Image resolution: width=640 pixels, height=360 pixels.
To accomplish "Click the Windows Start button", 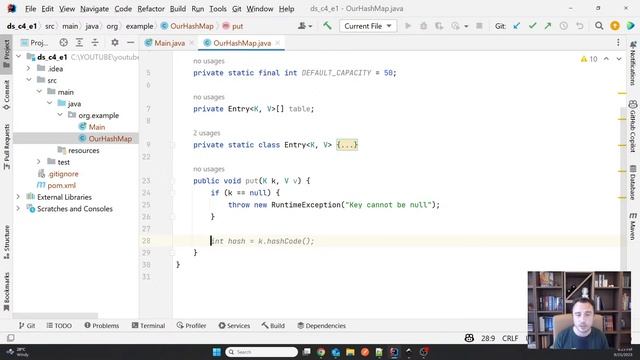I will point(217,352).
